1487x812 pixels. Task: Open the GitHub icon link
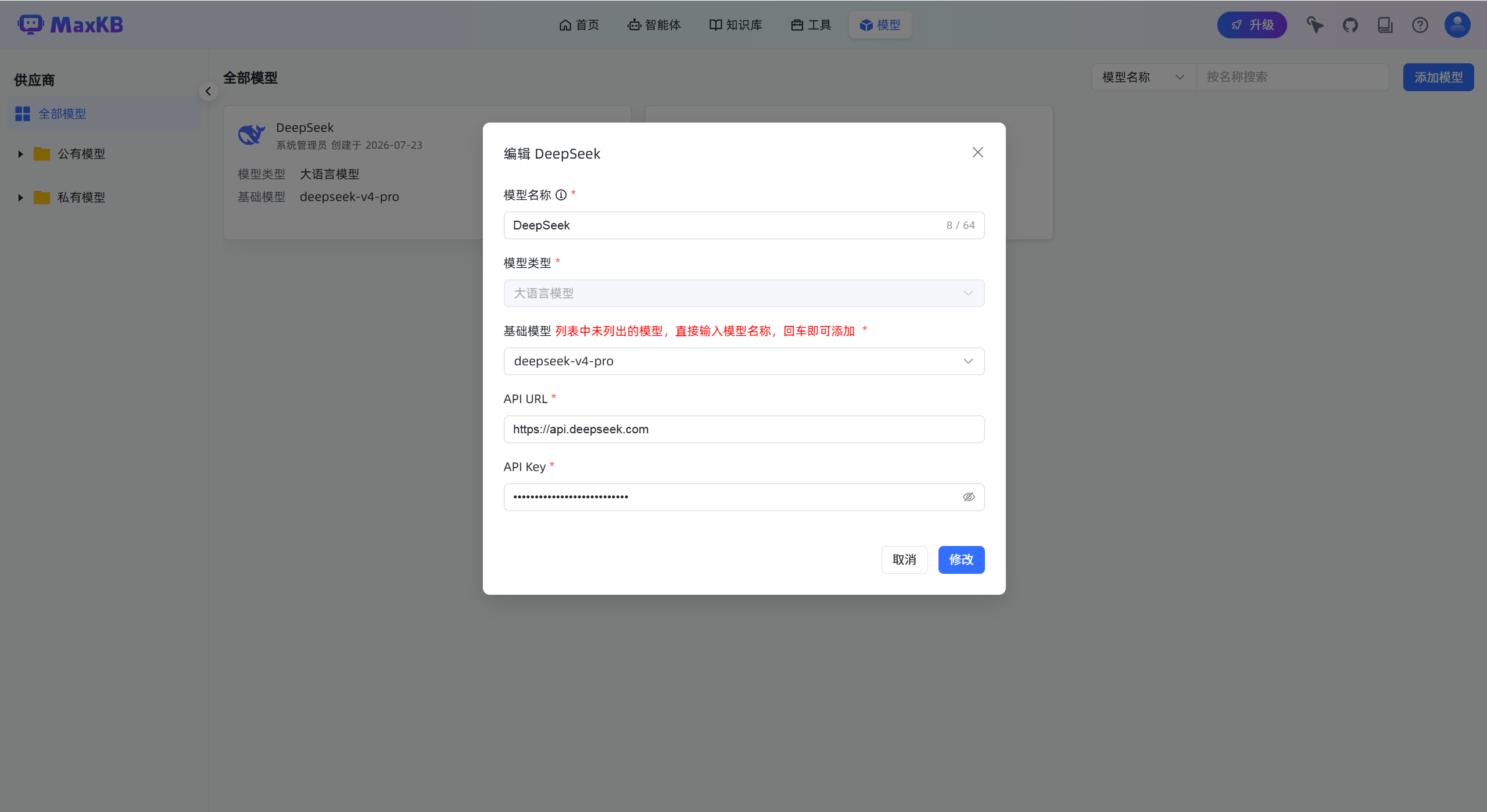[1350, 25]
